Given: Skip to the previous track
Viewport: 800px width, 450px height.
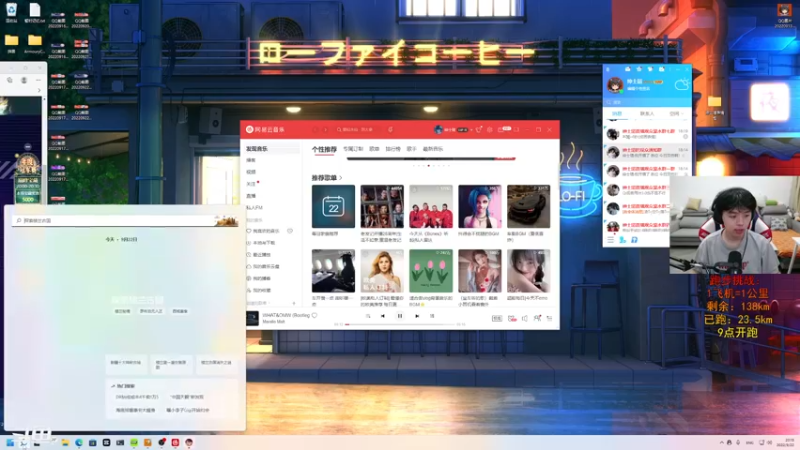Looking at the screenshot, I should click(383, 316).
